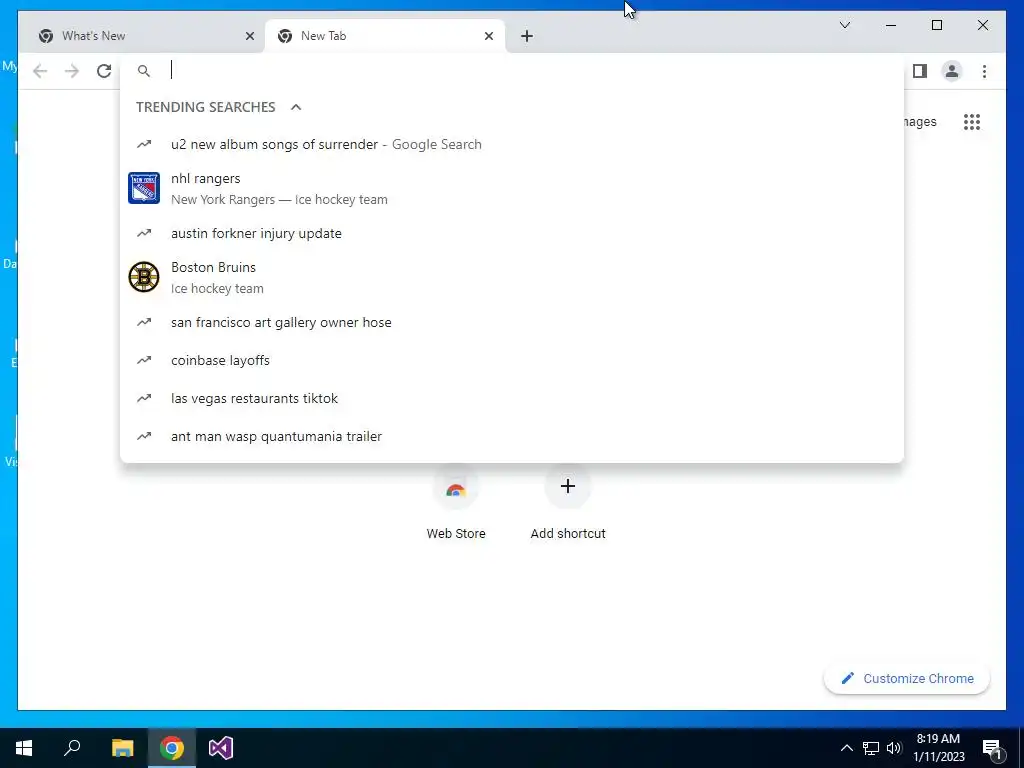Close the New Tab tab
Viewport: 1024px width, 768px height.
click(x=488, y=36)
